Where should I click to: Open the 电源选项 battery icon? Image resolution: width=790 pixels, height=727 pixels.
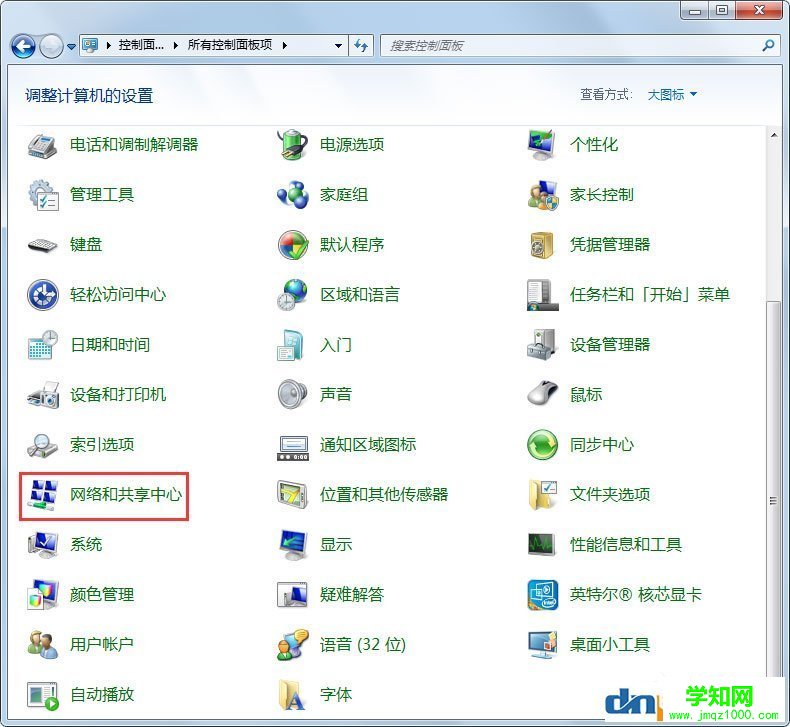tap(293, 145)
